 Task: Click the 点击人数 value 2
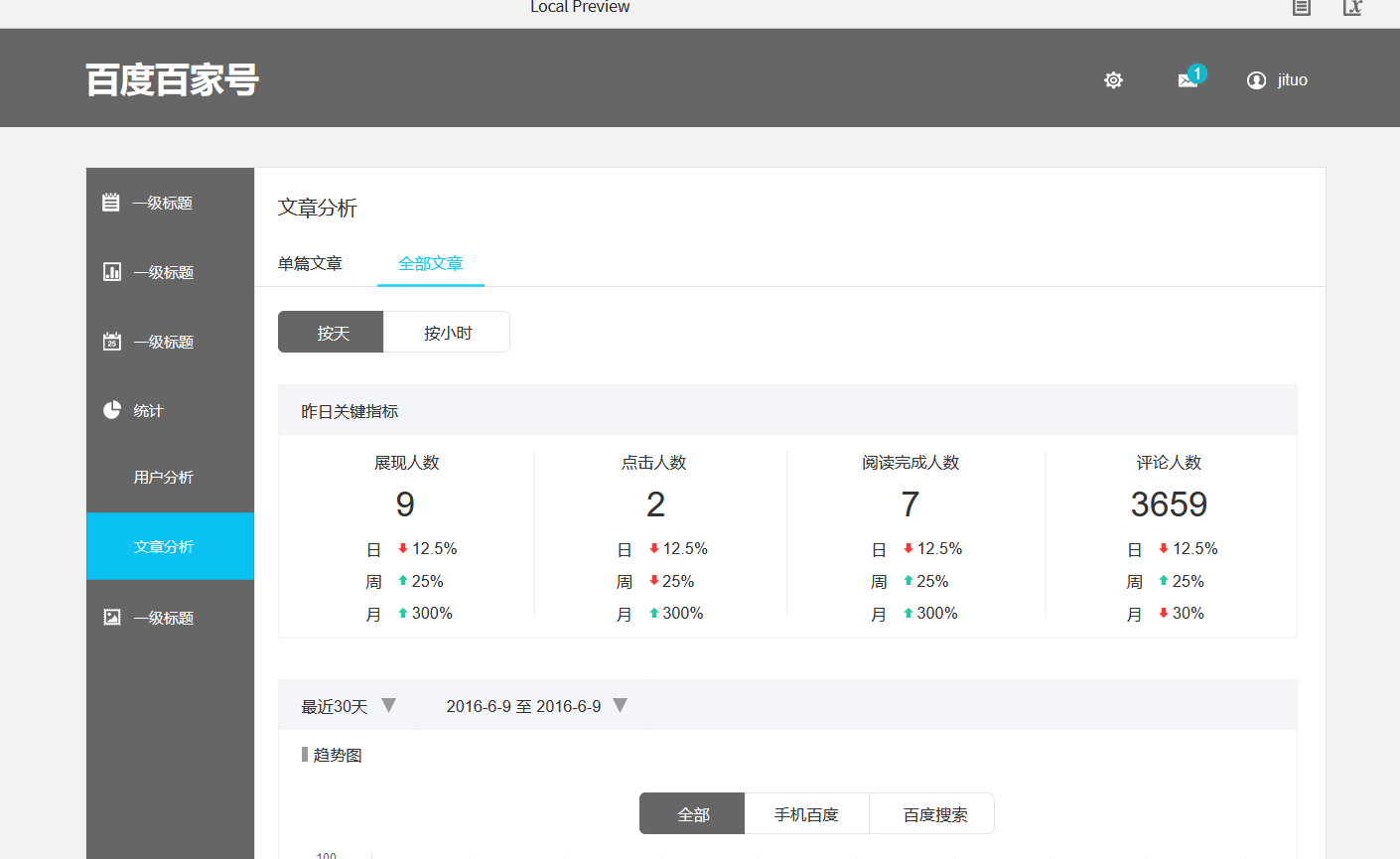click(x=655, y=504)
